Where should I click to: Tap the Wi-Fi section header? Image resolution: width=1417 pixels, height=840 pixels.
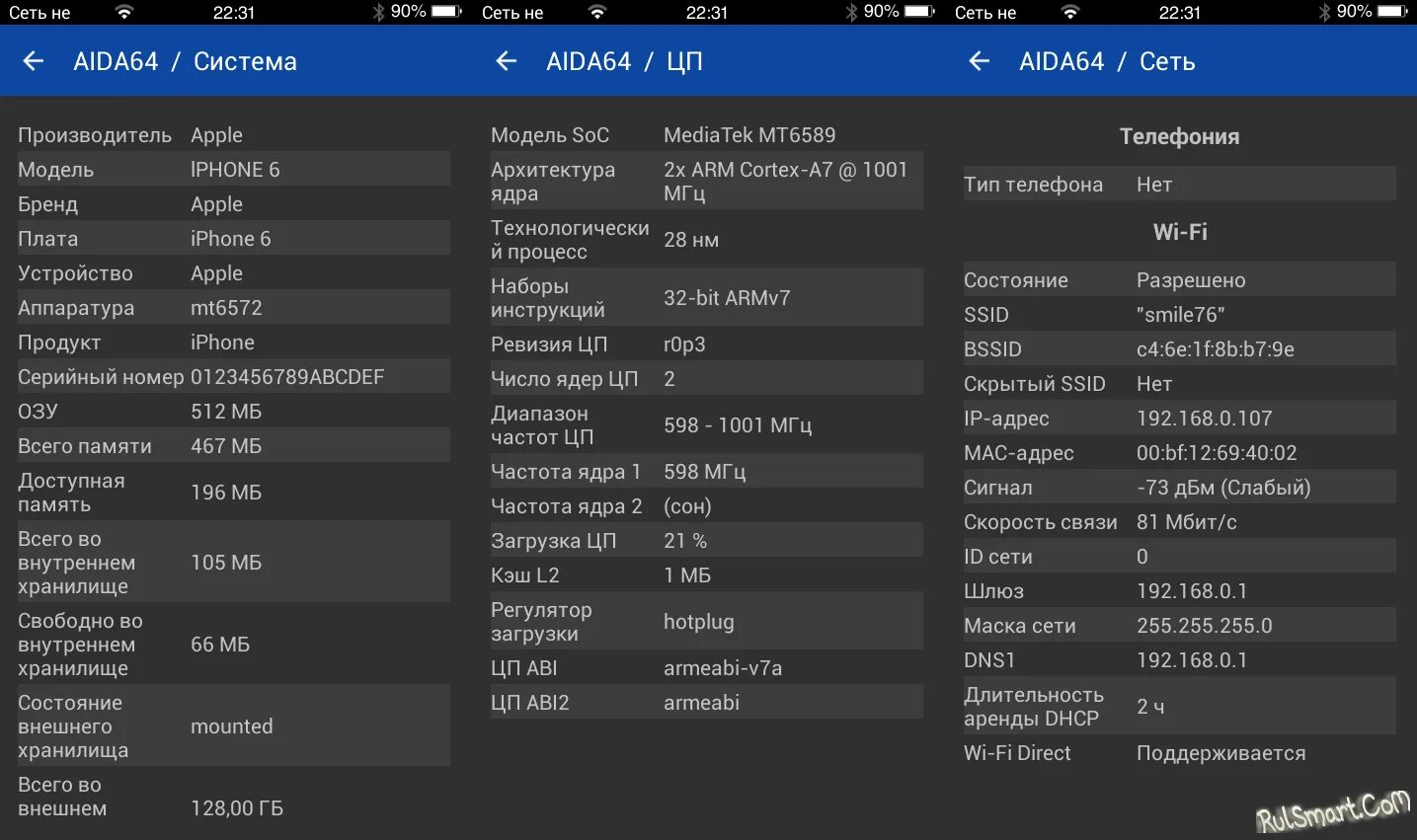click(1180, 231)
